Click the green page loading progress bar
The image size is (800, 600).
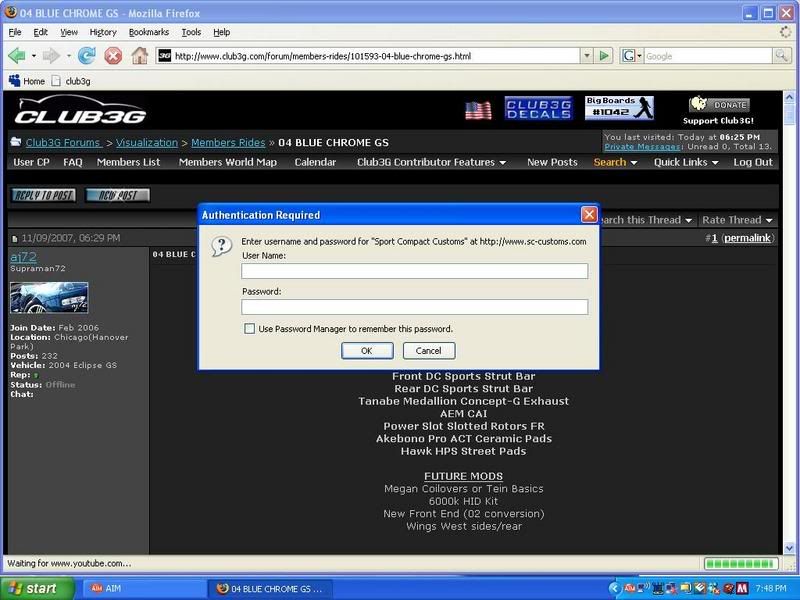click(x=741, y=563)
